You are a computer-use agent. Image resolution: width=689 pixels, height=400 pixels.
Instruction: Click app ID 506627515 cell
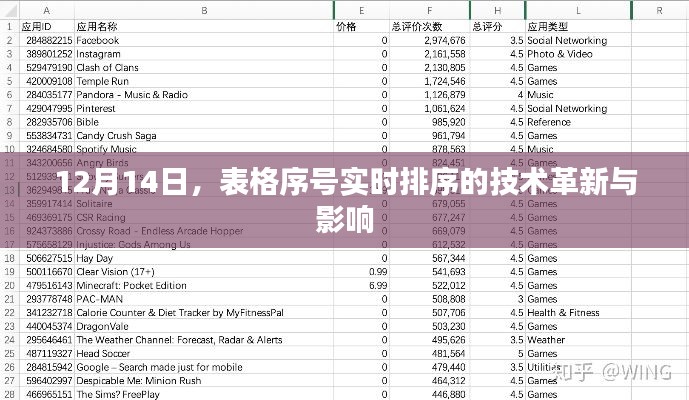pyautogui.click(x=47, y=258)
